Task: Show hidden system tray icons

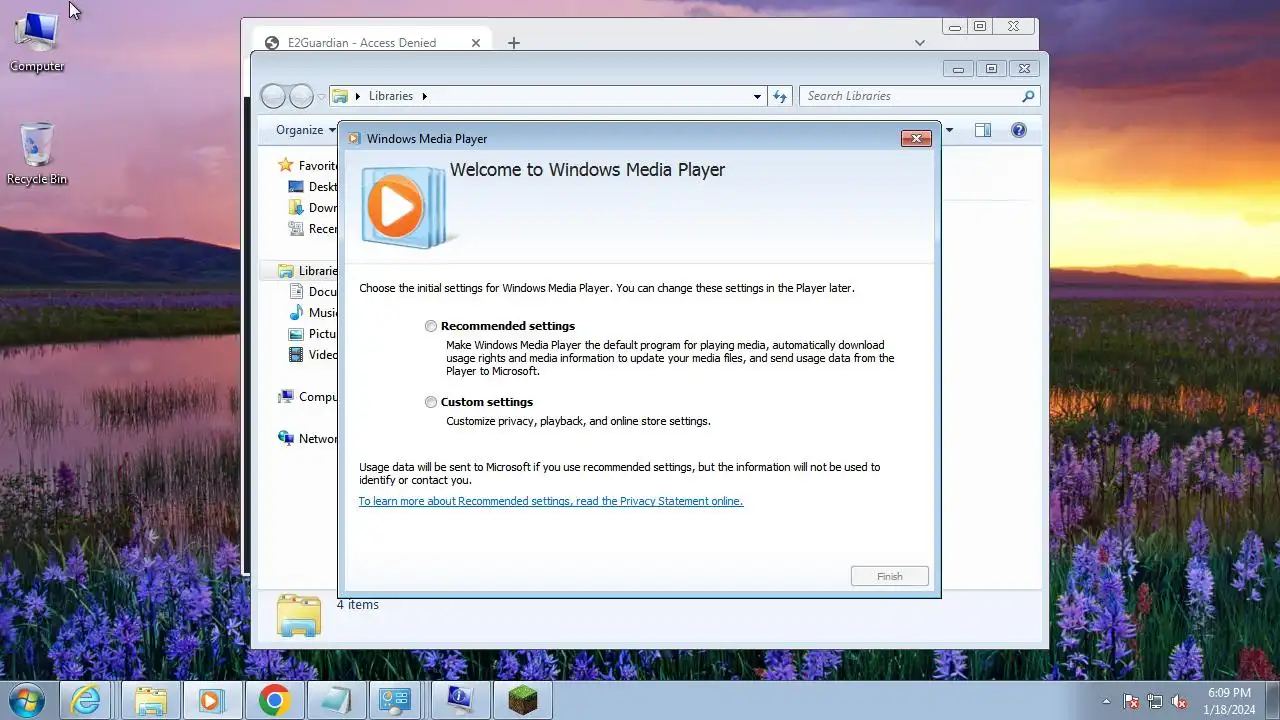Action: pos(1106,701)
